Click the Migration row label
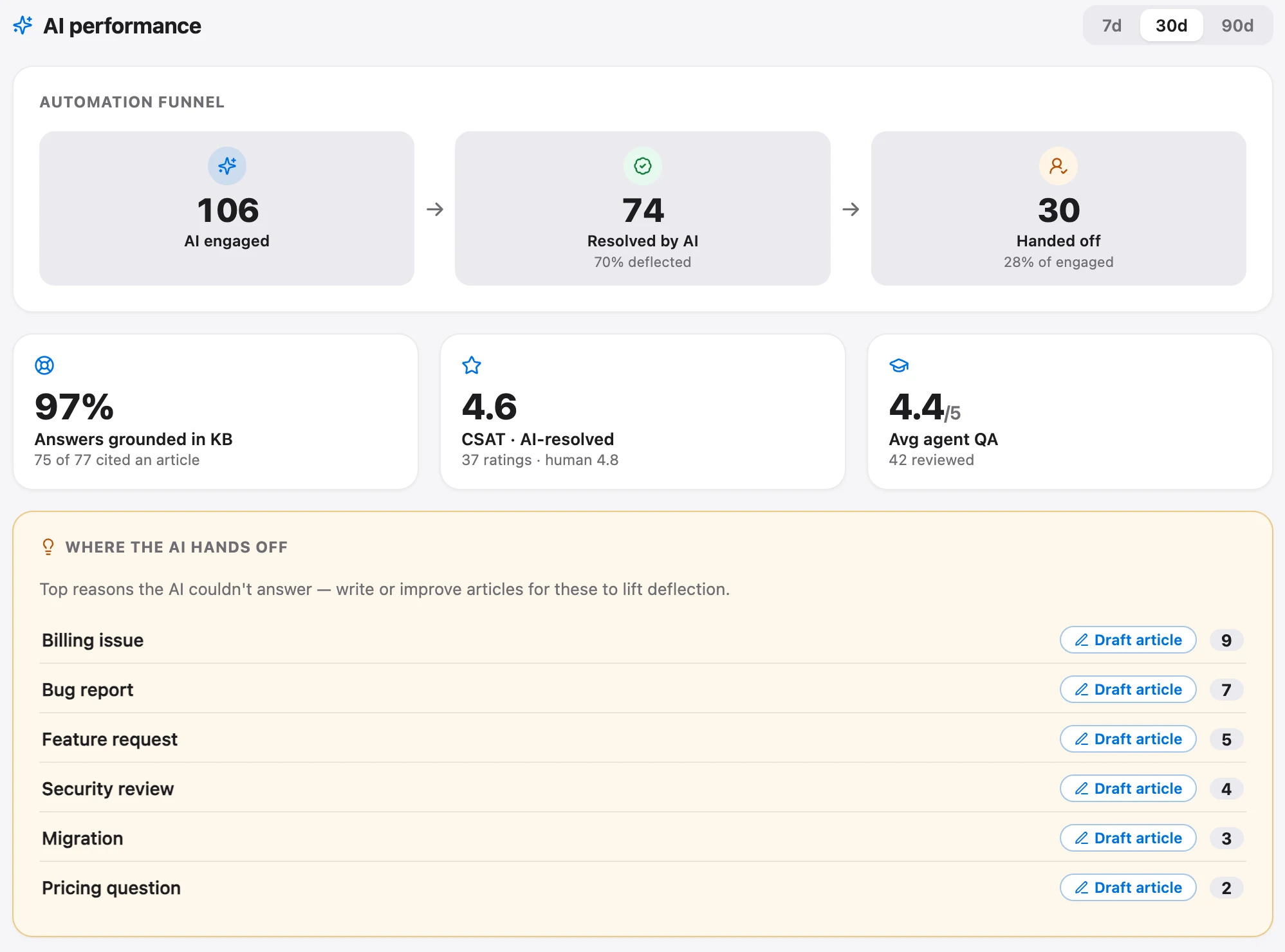Viewport: 1285px width, 952px height. click(82, 838)
